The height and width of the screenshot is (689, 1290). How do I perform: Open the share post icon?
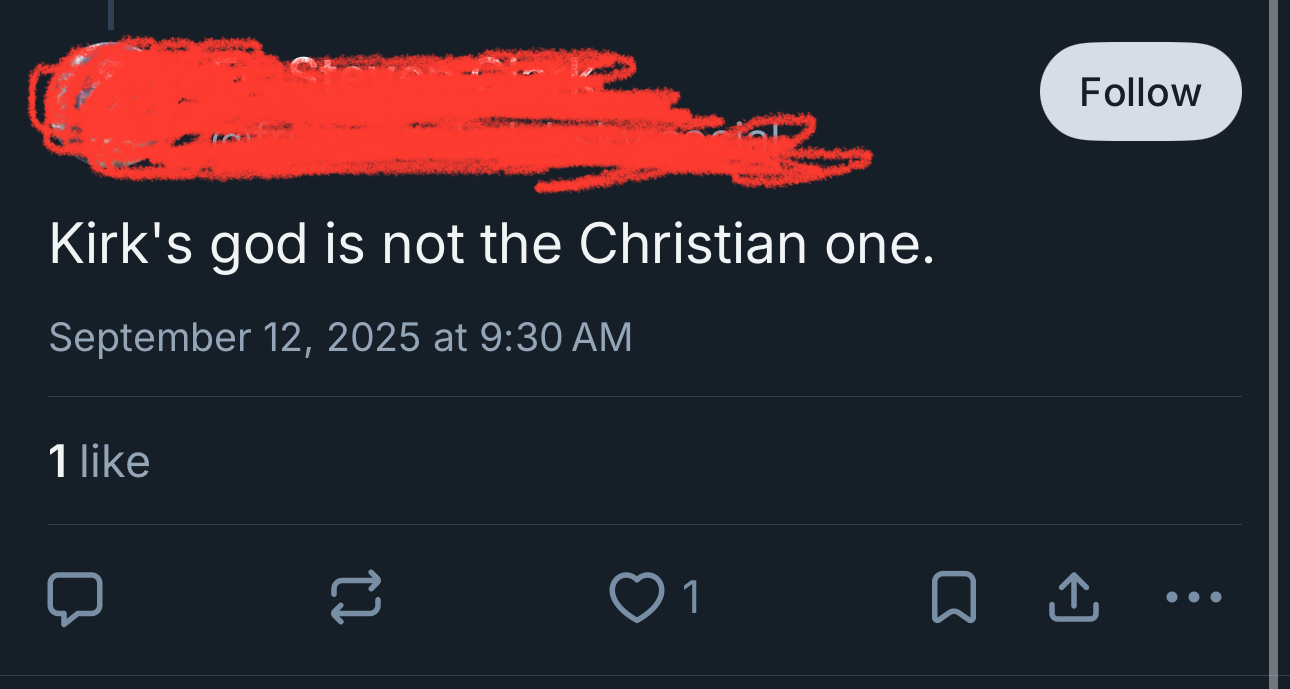click(x=1072, y=598)
